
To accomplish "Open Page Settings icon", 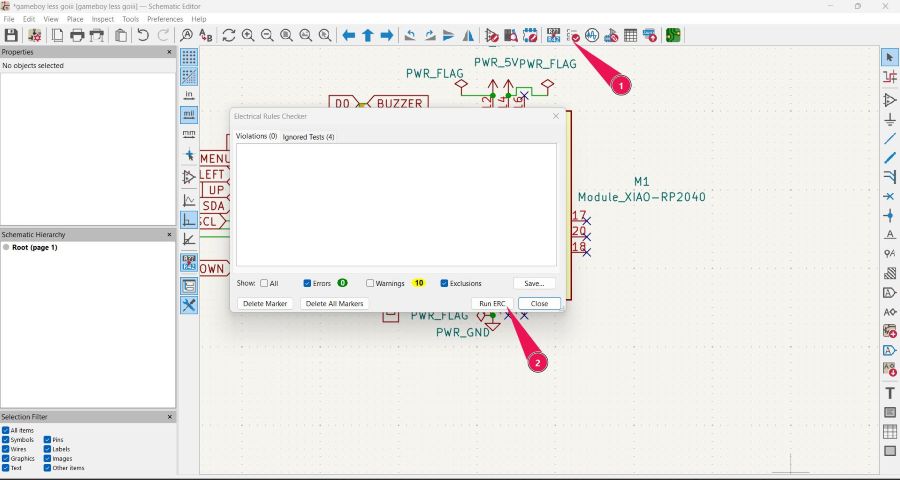I will (57, 35).
